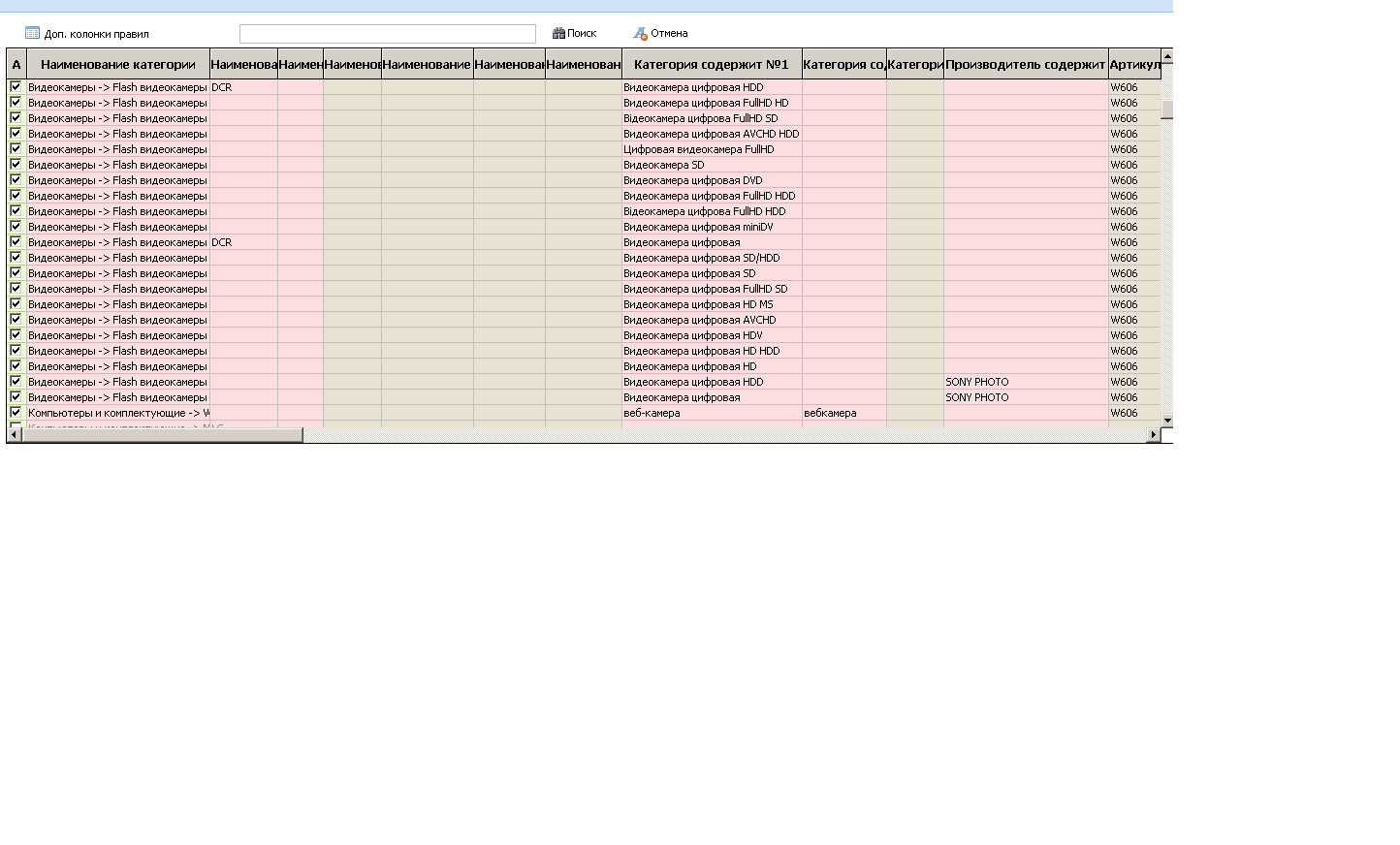Click the horizontal scrollbar thumb
1400x845 pixels.
[x=162, y=435]
